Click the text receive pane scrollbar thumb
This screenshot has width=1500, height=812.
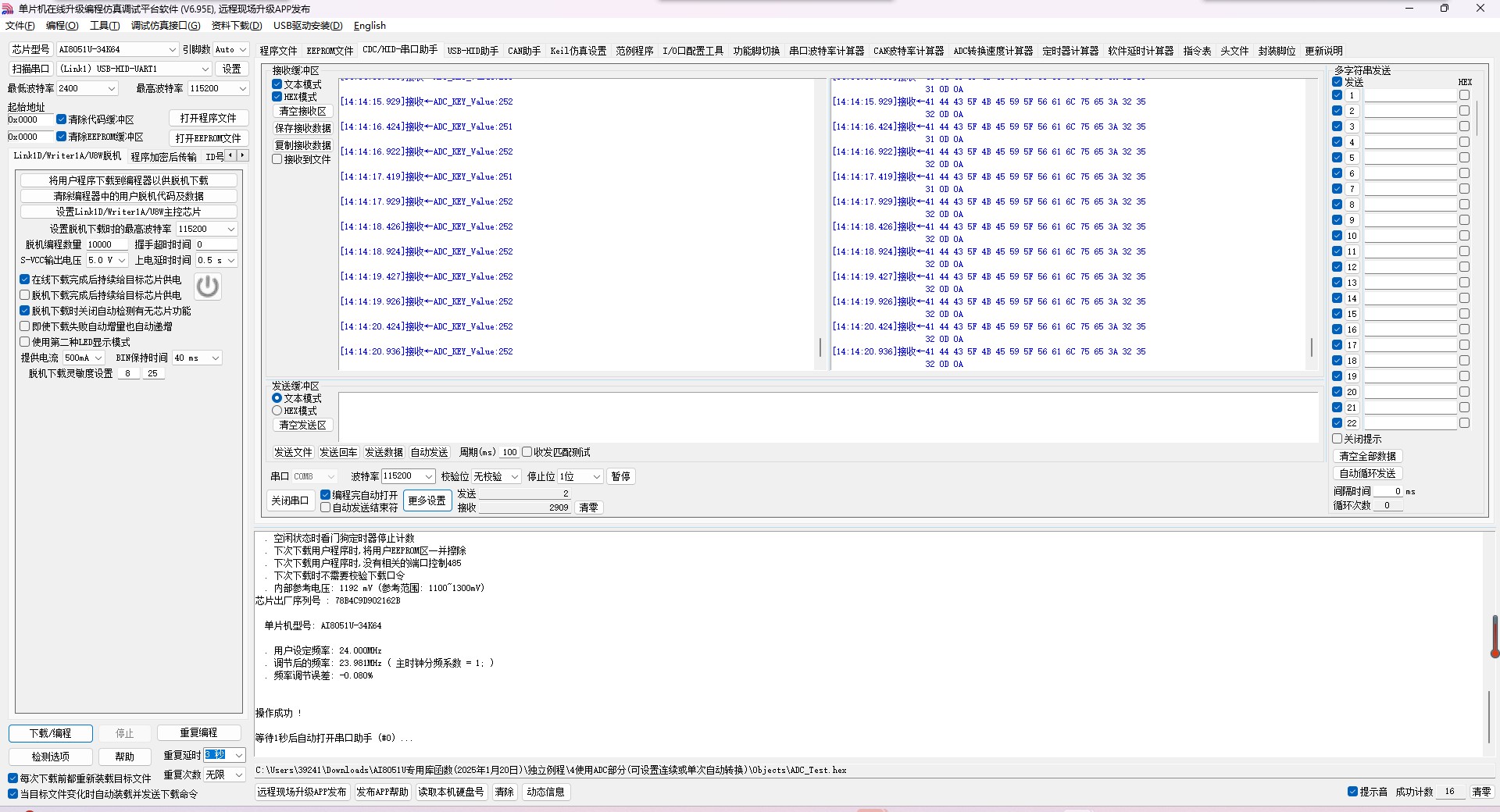pos(820,347)
